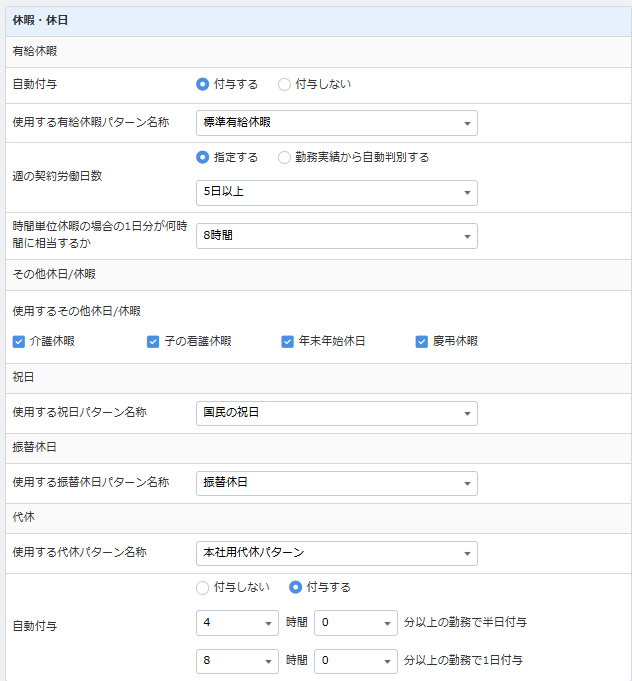Select 付与する for compensatory leave auto-grant
The width and height of the screenshot is (632, 681).
coord(296,587)
